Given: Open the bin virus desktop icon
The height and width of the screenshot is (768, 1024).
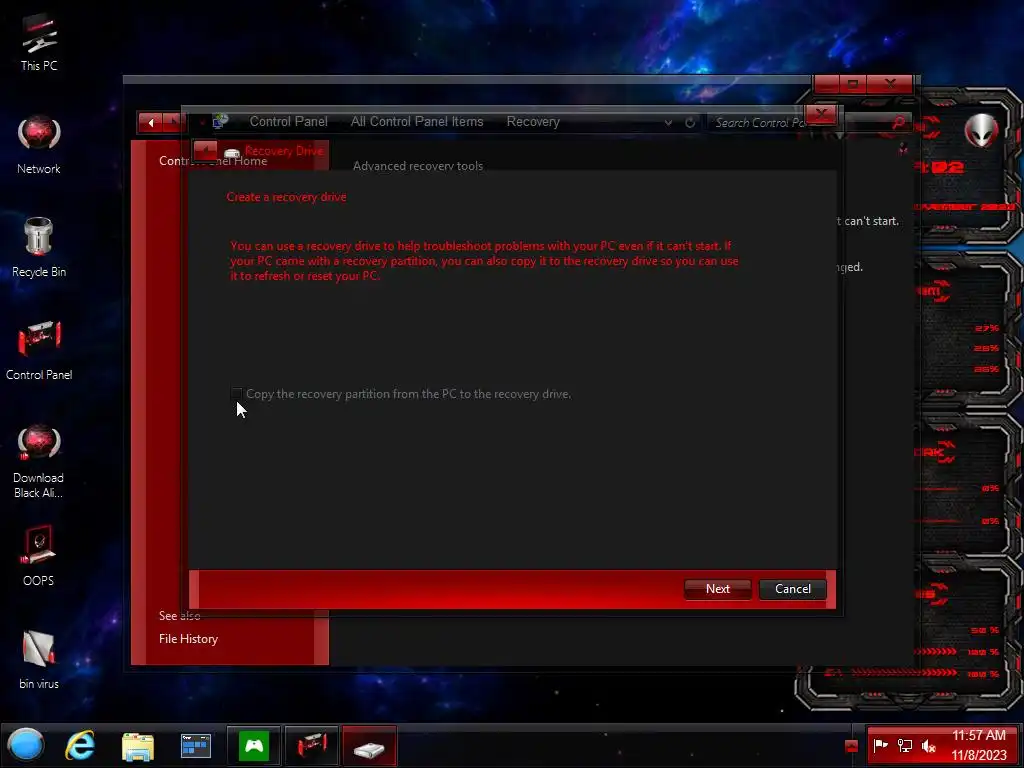Looking at the screenshot, I should click(39, 660).
